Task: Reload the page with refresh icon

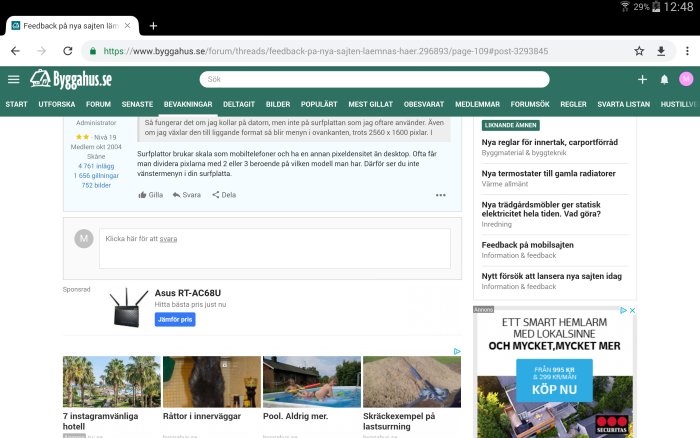Action: coord(68,51)
